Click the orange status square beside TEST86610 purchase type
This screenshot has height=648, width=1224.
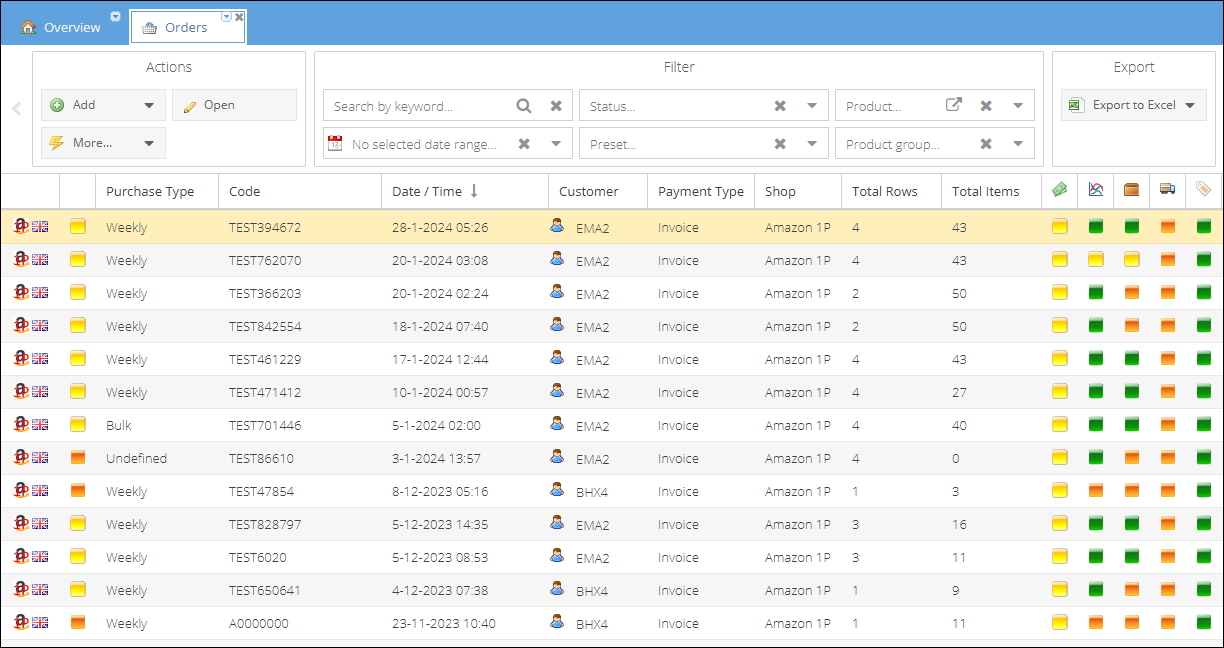78,458
